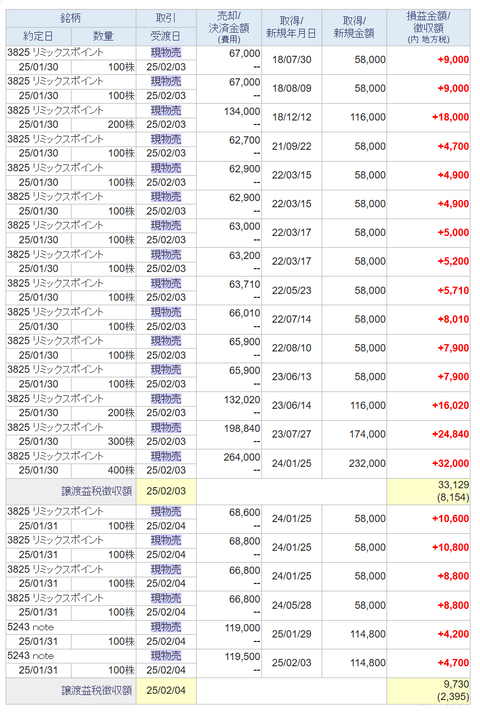Click the 取引 column header
Image resolution: width=480 pixels, height=713 pixels.
(x=166, y=18)
